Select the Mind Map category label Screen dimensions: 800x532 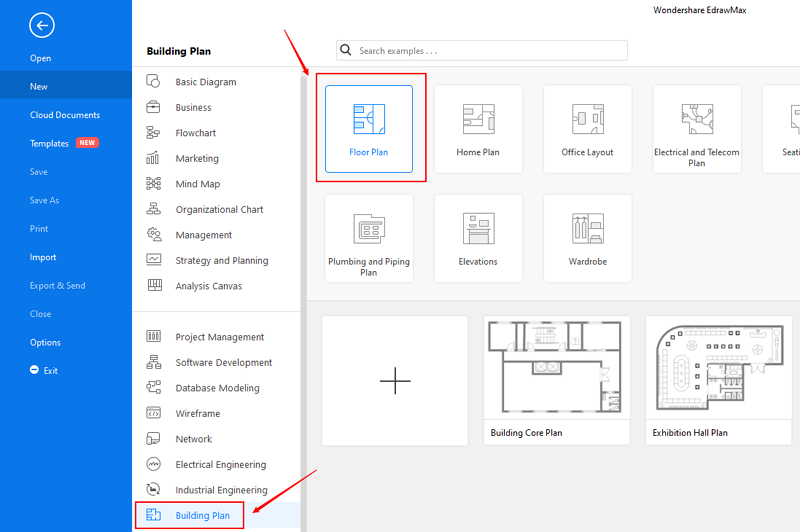click(x=197, y=184)
